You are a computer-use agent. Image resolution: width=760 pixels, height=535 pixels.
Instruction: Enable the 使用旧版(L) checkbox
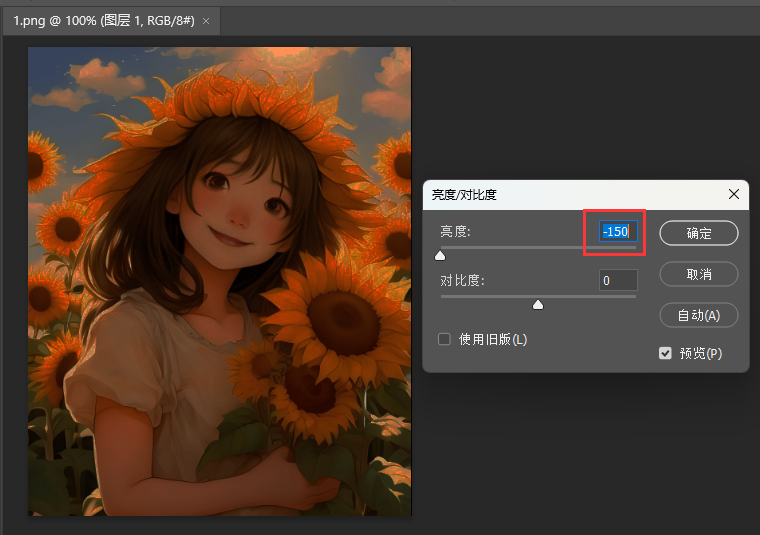click(444, 339)
